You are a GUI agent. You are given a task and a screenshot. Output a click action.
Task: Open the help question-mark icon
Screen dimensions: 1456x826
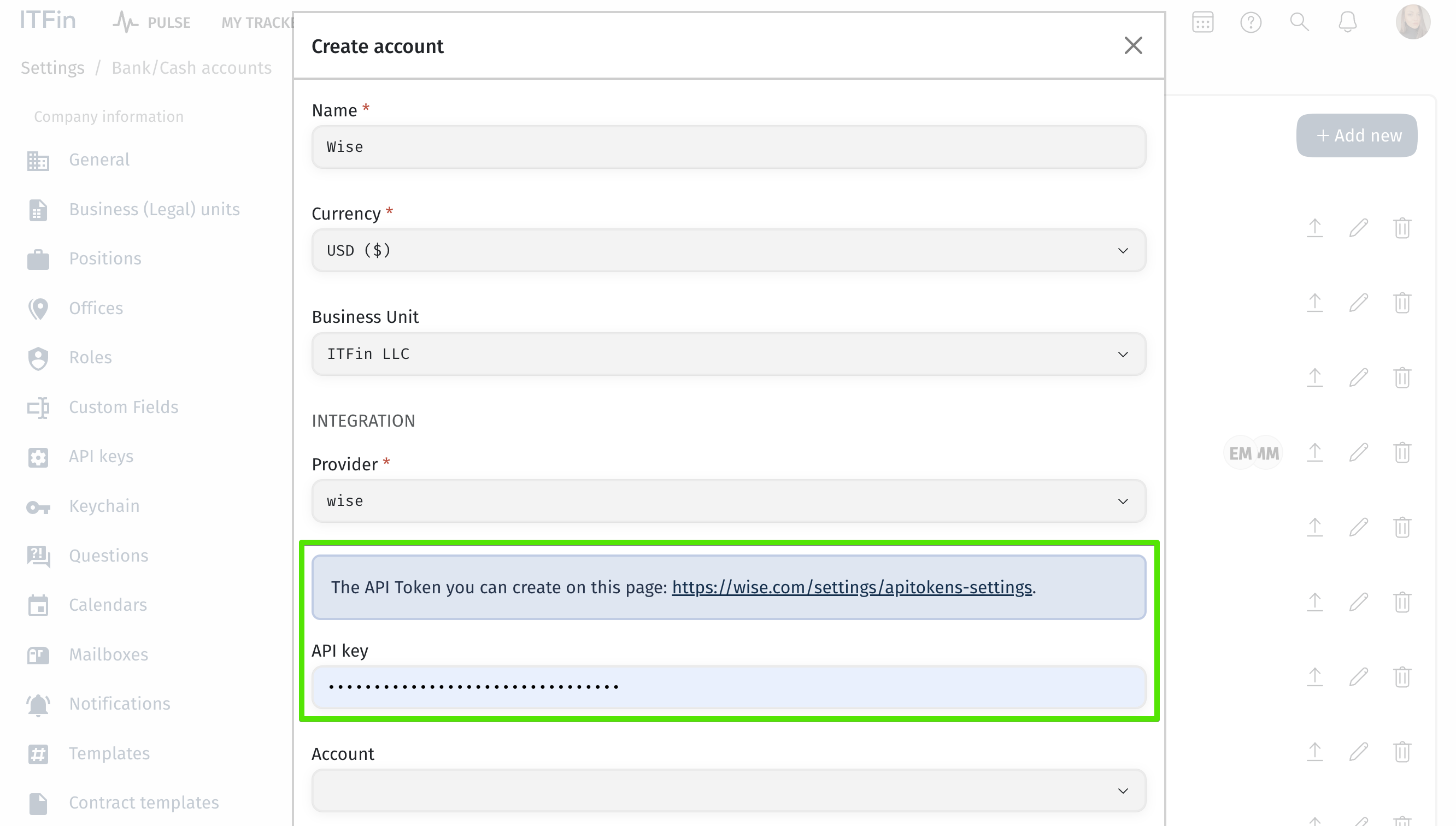tap(1250, 23)
